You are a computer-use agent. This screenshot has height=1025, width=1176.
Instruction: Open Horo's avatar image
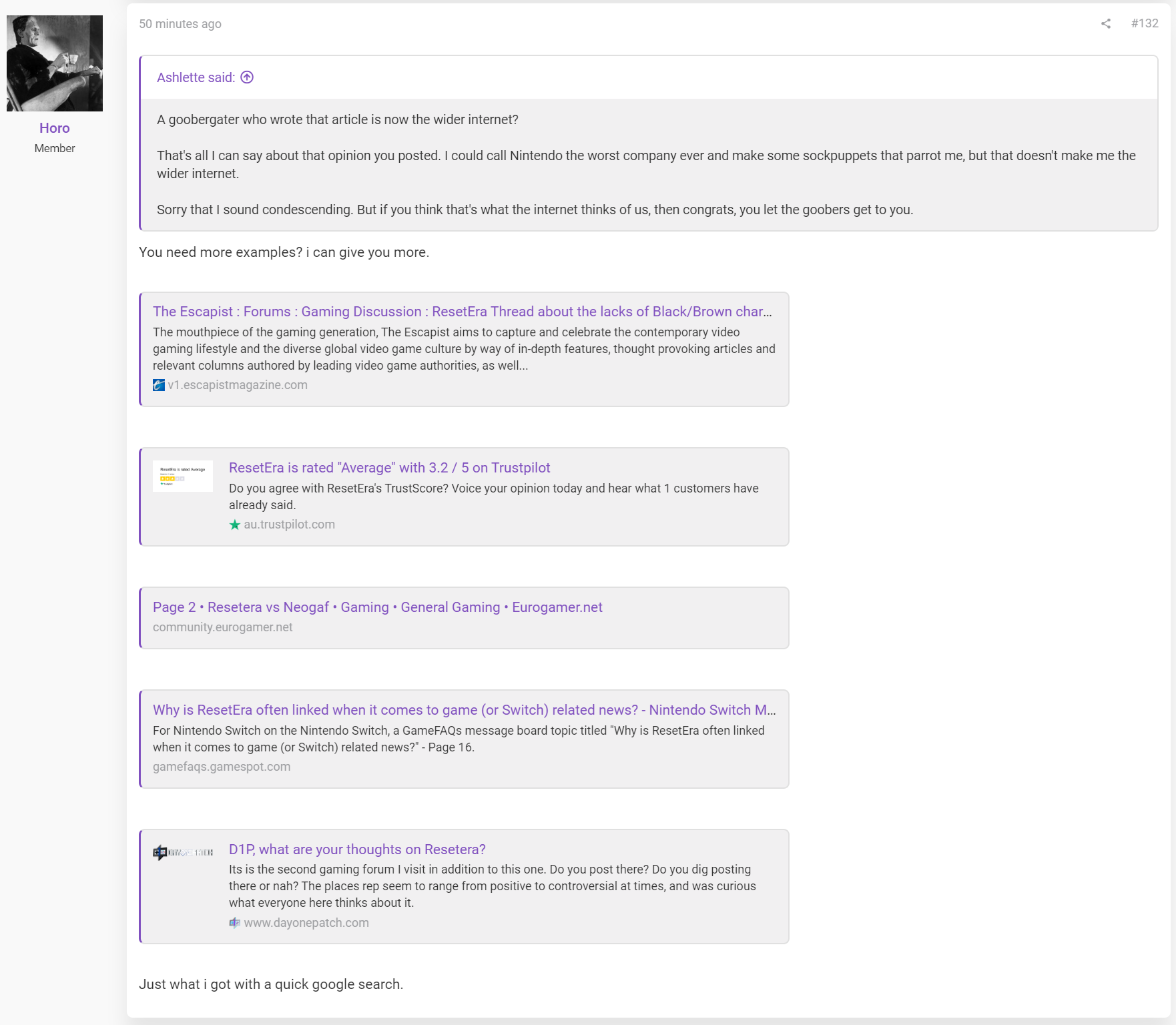55,63
